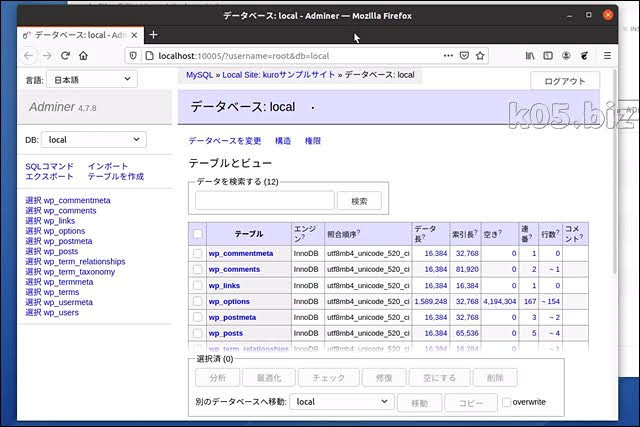Select data of wp_term_relationships in sidebar

tap(33, 262)
